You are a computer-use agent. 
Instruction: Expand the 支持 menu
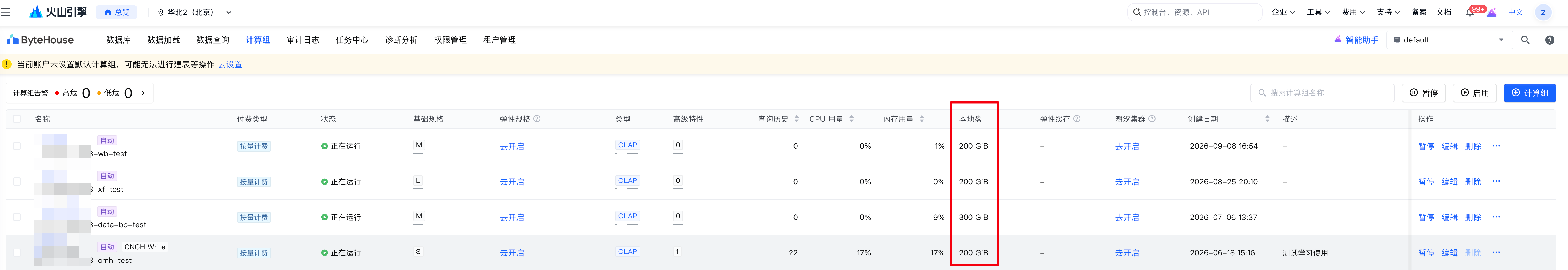coord(1388,12)
